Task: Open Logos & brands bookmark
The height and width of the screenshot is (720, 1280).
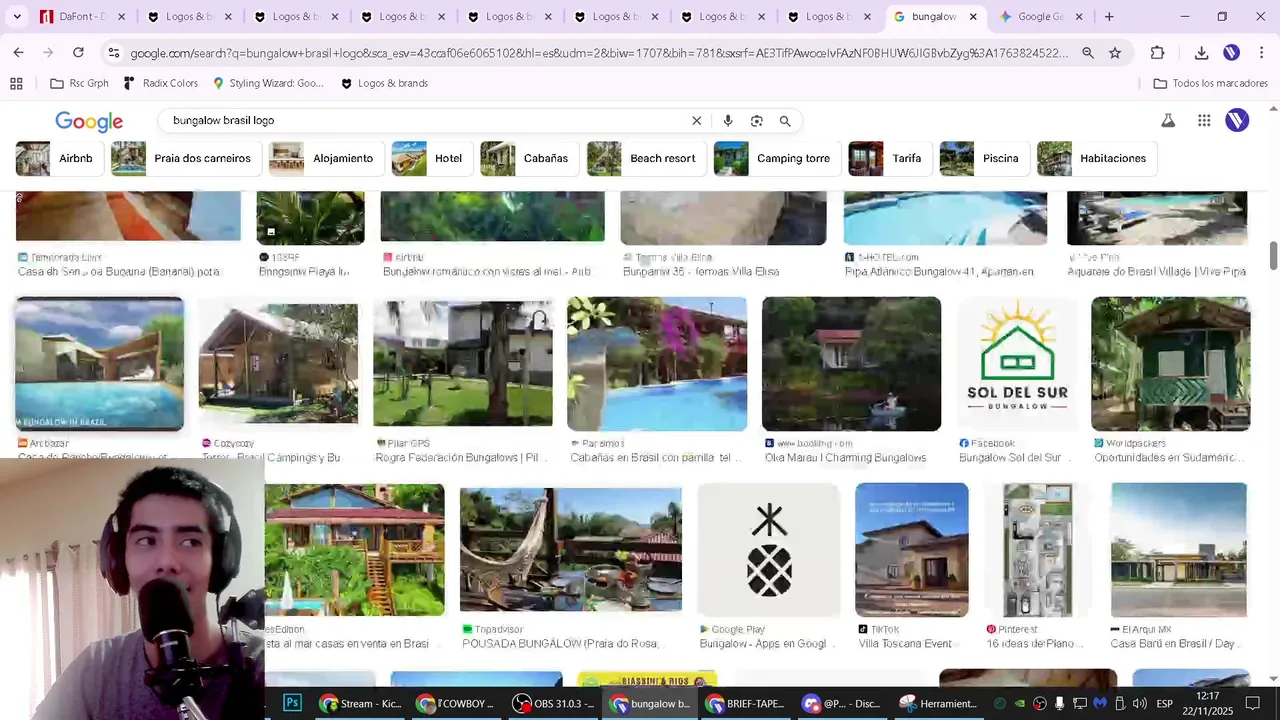Action: 384,84
